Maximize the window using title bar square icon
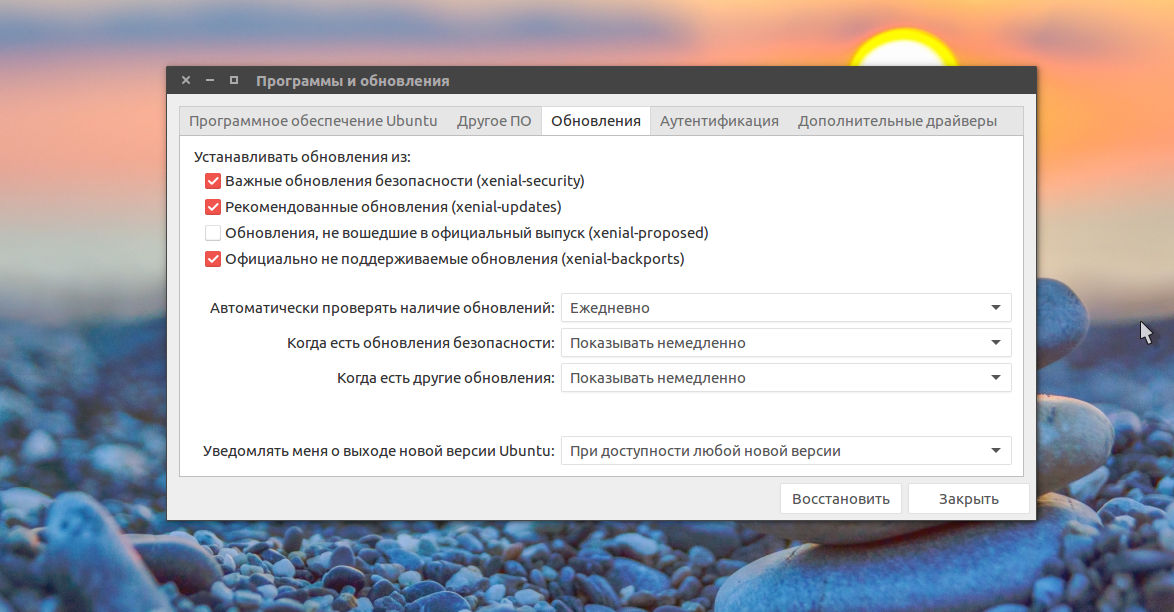Image resolution: width=1174 pixels, height=612 pixels. pos(234,81)
